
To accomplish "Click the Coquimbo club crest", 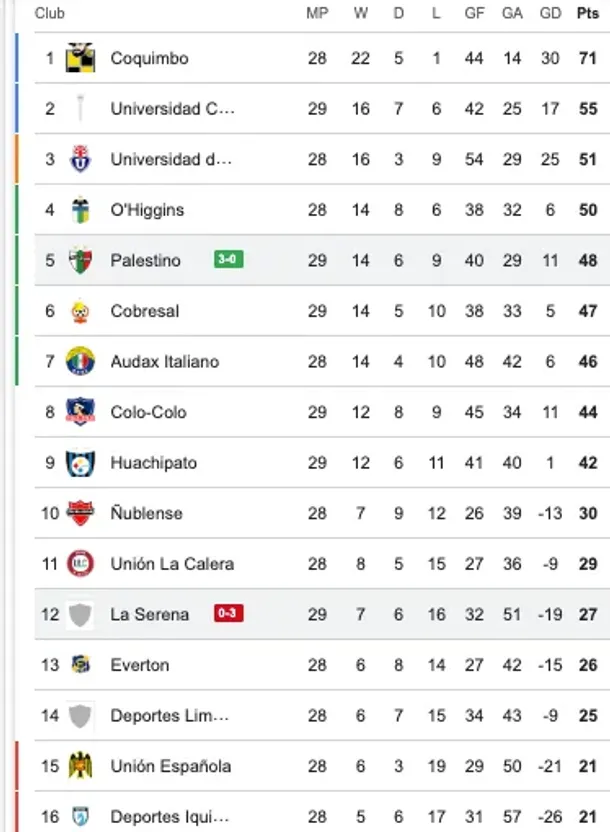I will (78, 57).
